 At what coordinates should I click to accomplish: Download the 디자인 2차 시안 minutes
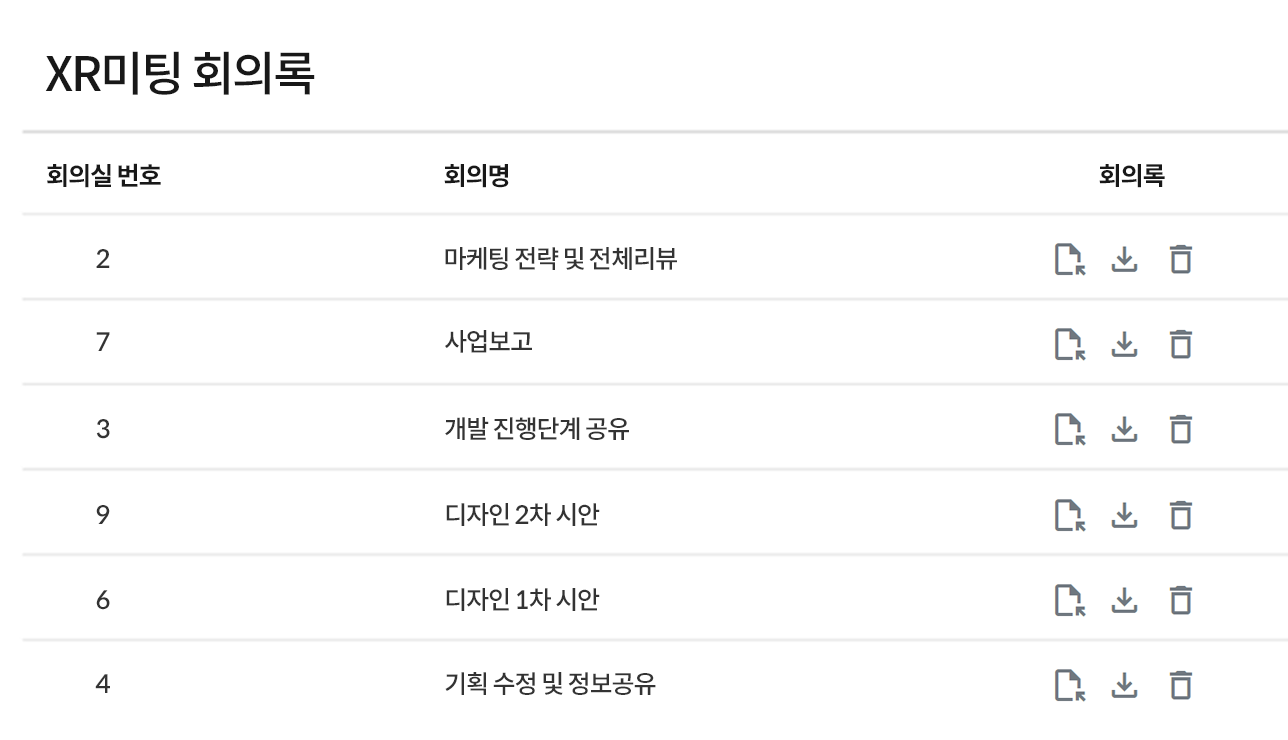pos(1125,515)
